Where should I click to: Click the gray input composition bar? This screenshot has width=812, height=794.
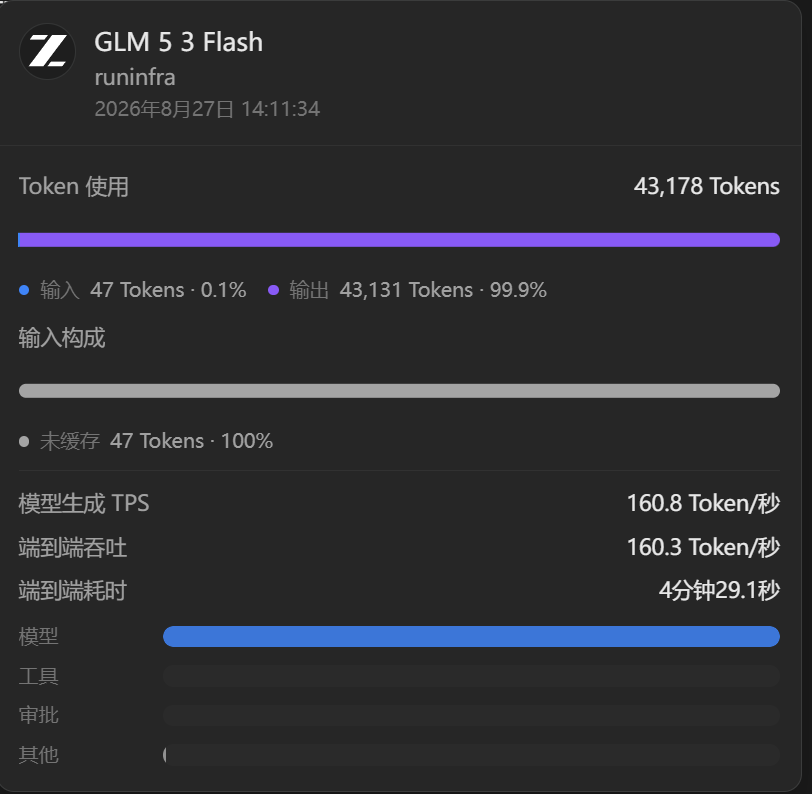click(x=399, y=391)
